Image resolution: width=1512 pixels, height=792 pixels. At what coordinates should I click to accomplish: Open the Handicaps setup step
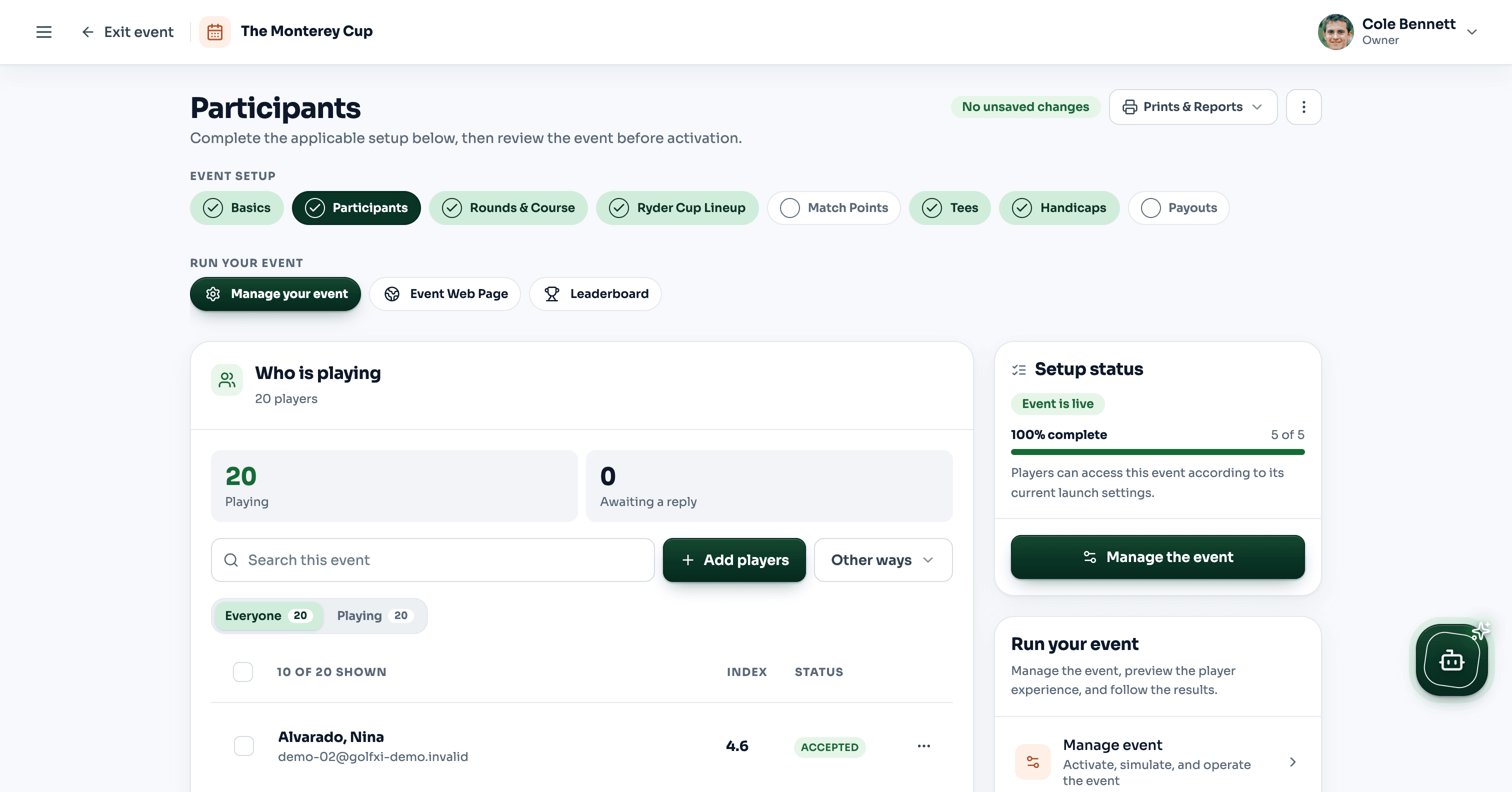click(1059, 208)
